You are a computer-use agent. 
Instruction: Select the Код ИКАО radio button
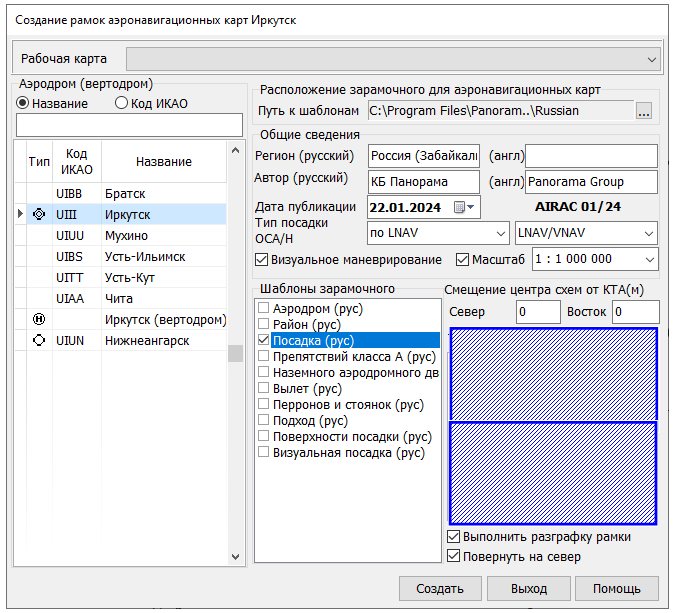(x=122, y=103)
